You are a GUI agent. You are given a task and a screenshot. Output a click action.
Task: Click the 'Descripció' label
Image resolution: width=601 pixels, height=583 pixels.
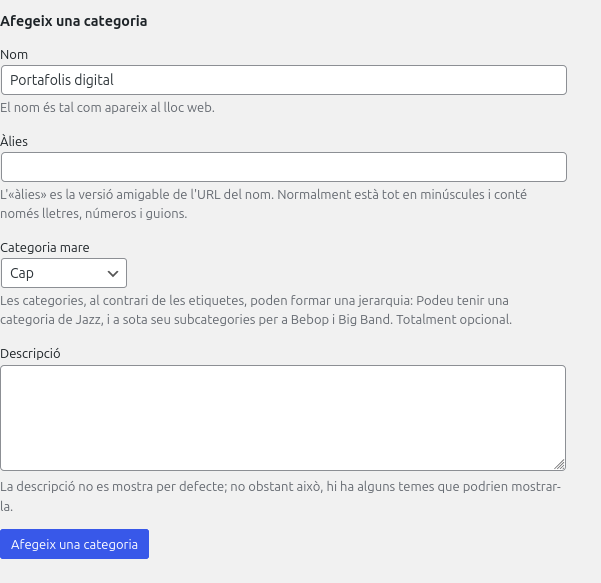point(31,353)
